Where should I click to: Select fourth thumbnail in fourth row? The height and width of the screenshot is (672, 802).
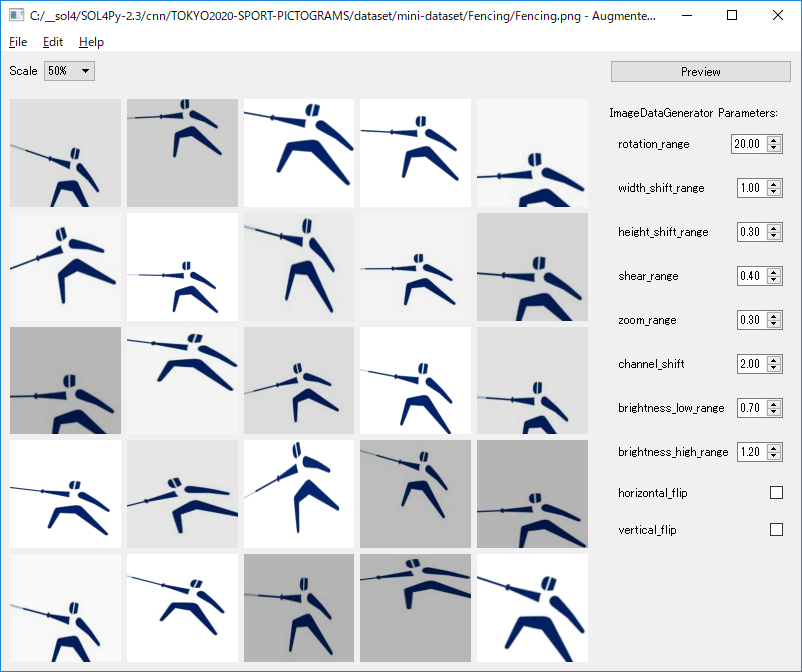pos(415,494)
